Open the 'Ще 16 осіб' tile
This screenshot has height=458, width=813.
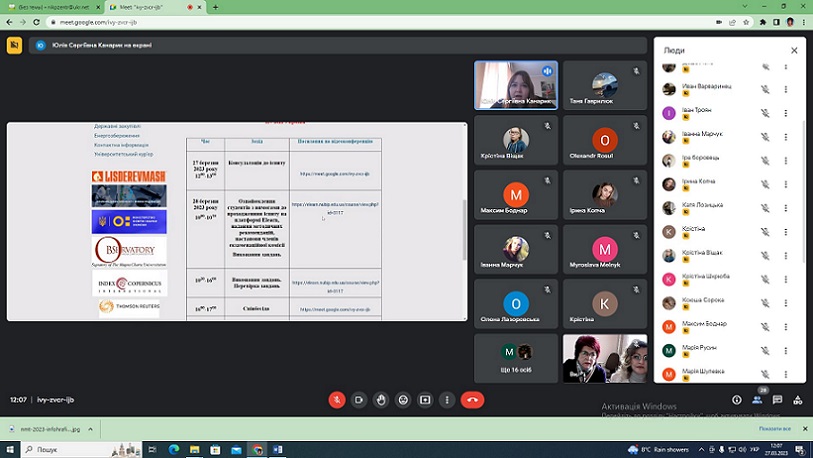pos(516,358)
